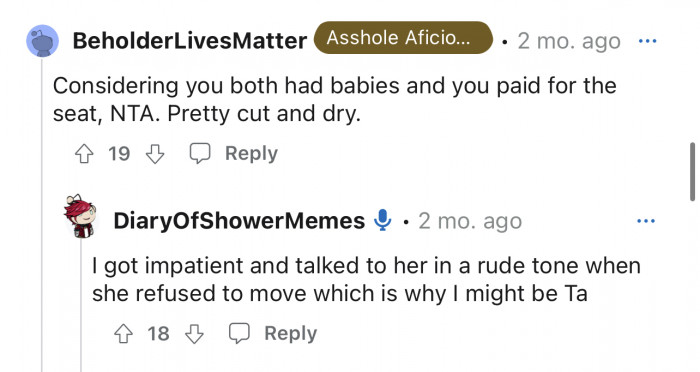Click the 2 mo. ago timestamp on BeholderLivesMatter's comment

click(x=569, y=42)
